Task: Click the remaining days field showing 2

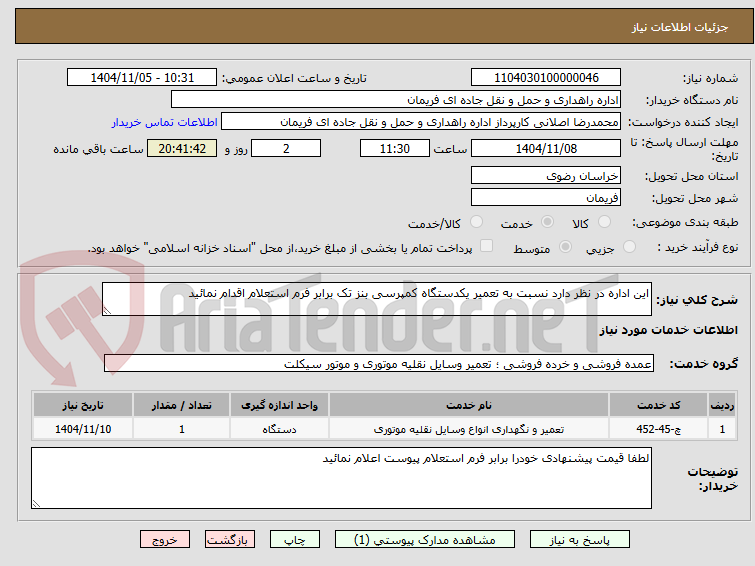Action: pyautogui.click(x=286, y=148)
